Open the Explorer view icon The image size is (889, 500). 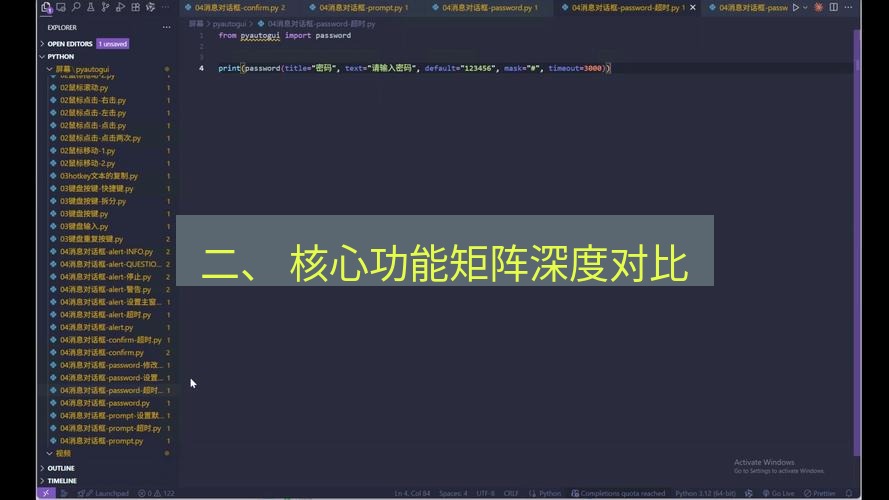click(46, 7)
